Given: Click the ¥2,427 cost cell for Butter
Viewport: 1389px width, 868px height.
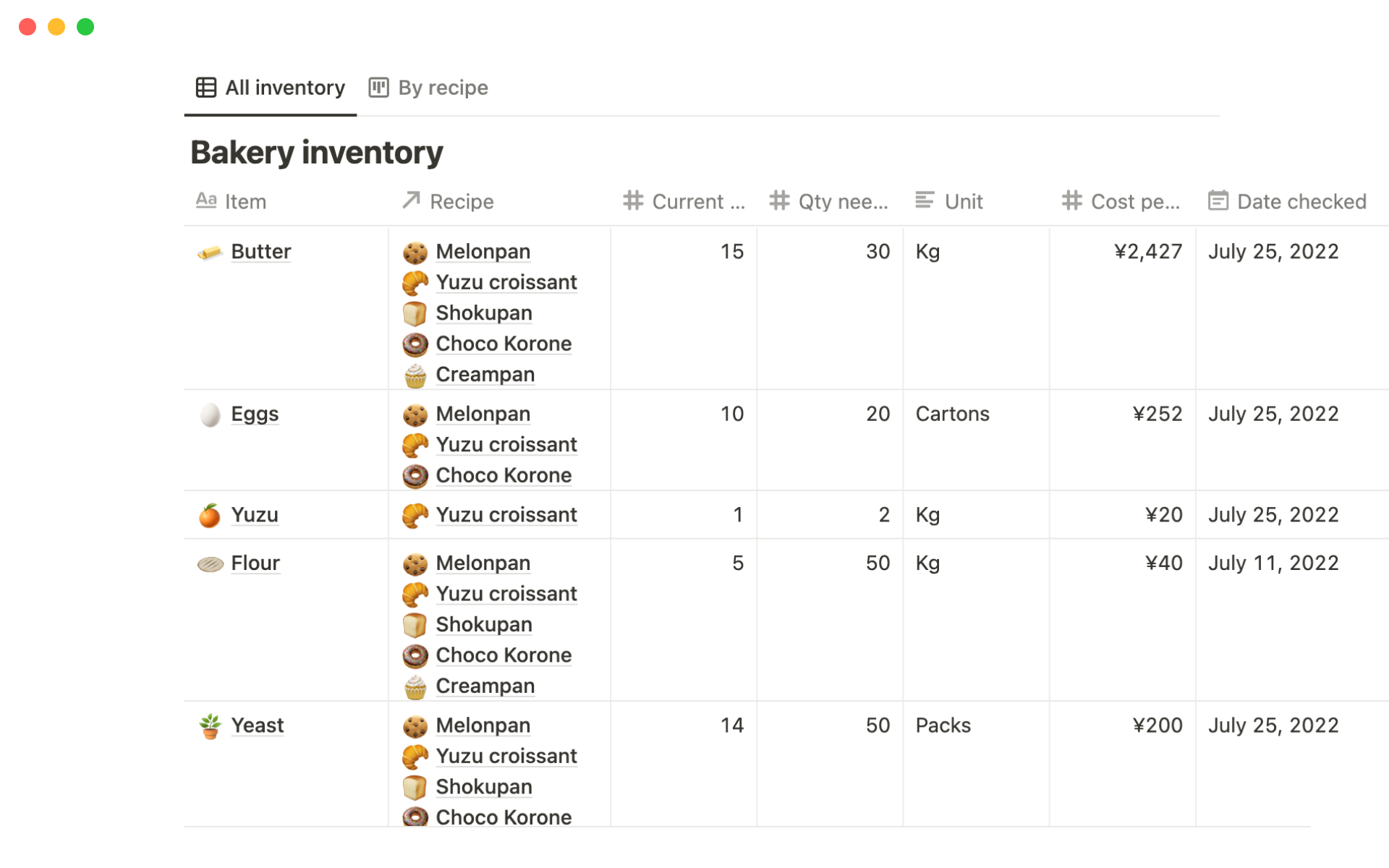Looking at the screenshot, I should pos(1147,252).
